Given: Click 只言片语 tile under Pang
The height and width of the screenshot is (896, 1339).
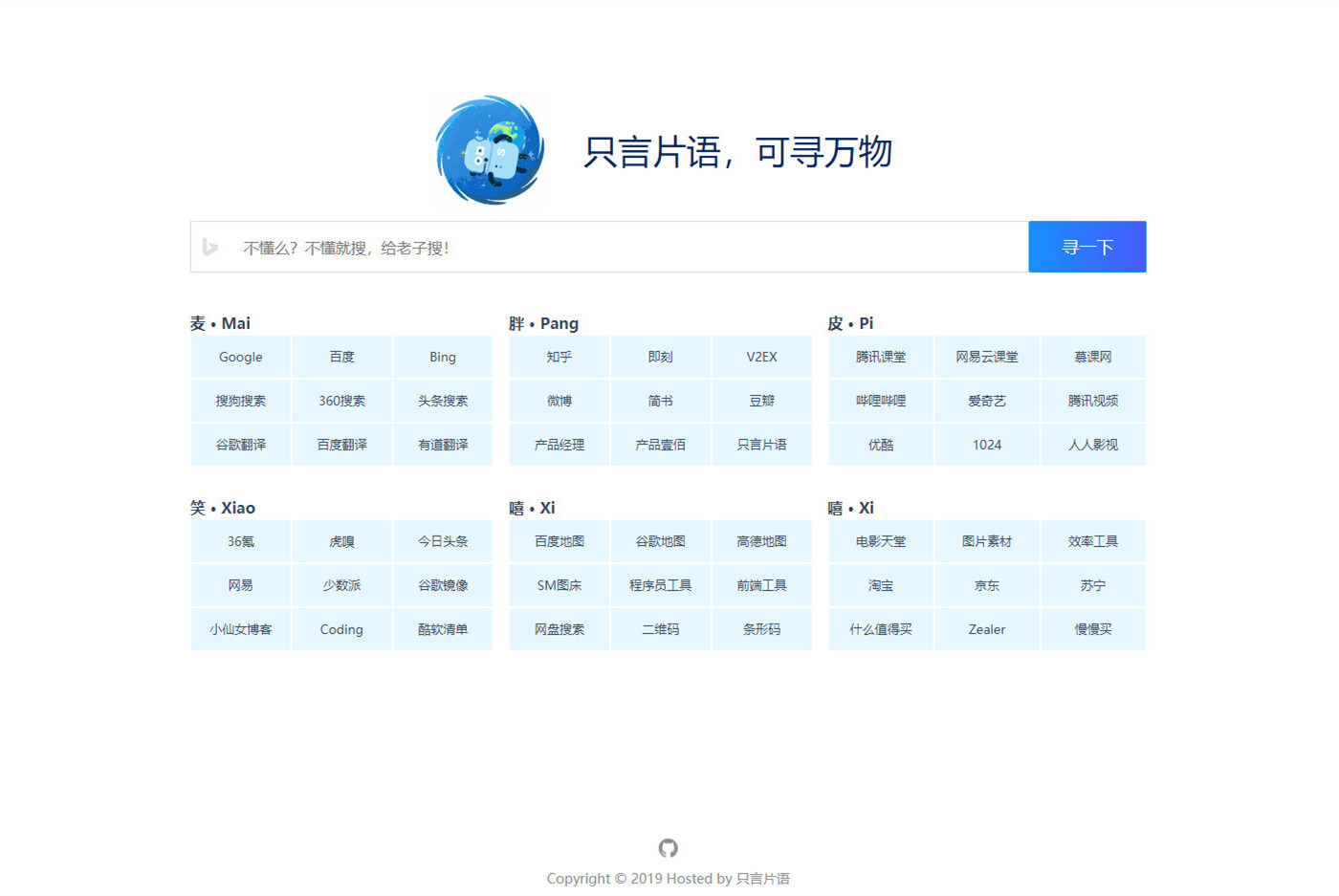Looking at the screenshot, I should [x=762, y=445].
